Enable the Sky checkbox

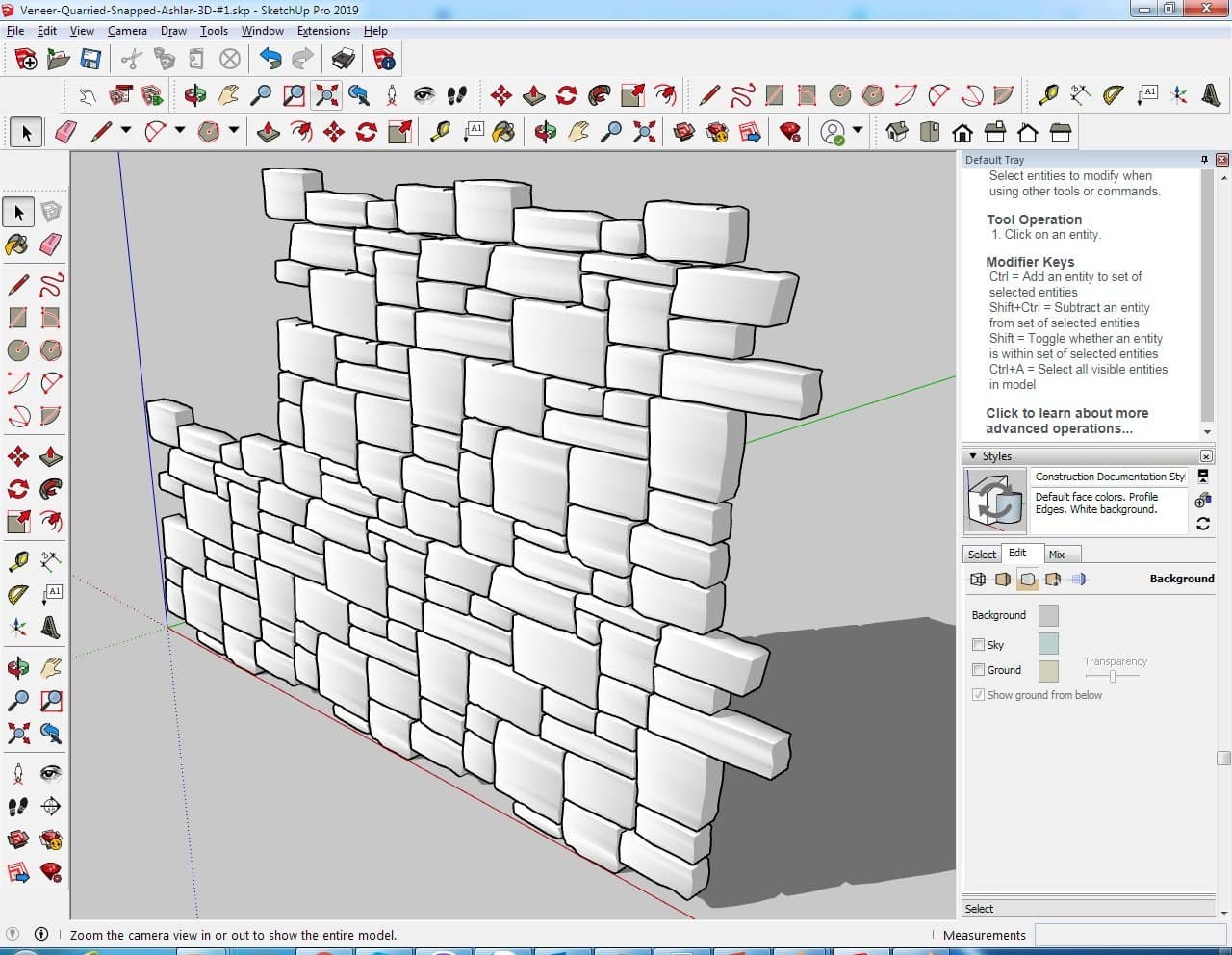click(978, 645)
